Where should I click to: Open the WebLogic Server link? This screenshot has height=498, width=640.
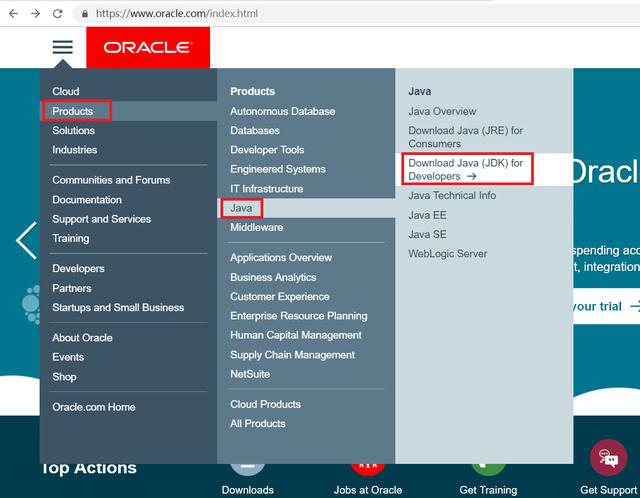point(448,253)
